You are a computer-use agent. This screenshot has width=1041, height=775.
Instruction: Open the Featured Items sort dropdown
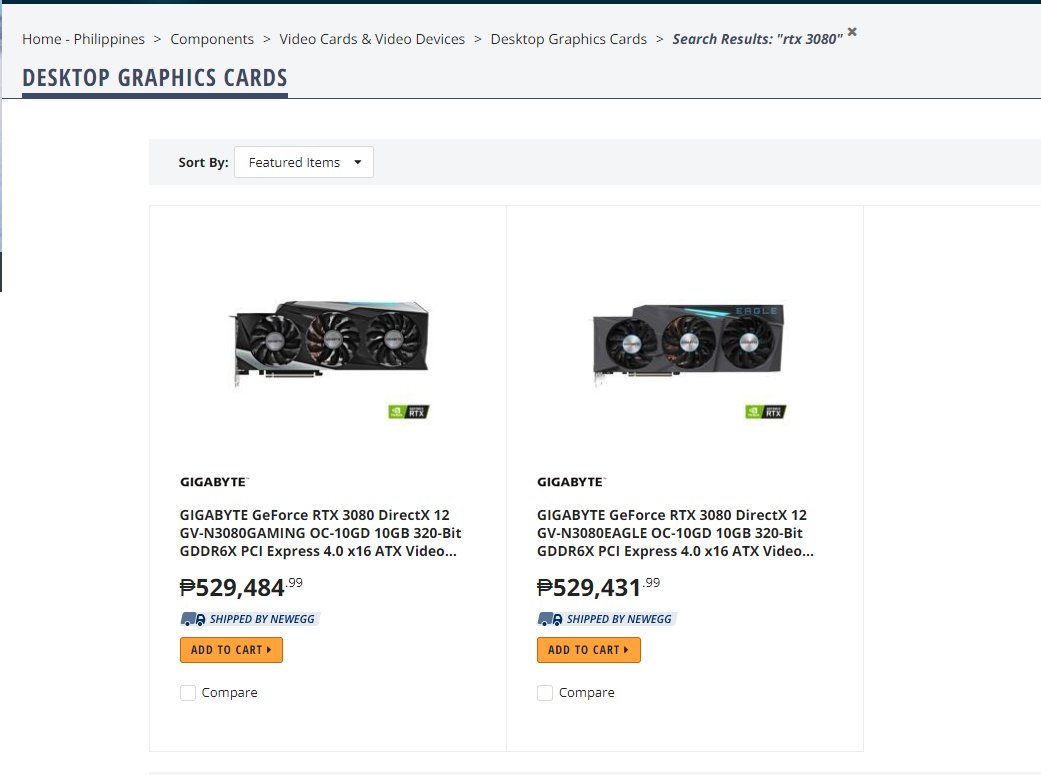(303, 161)
